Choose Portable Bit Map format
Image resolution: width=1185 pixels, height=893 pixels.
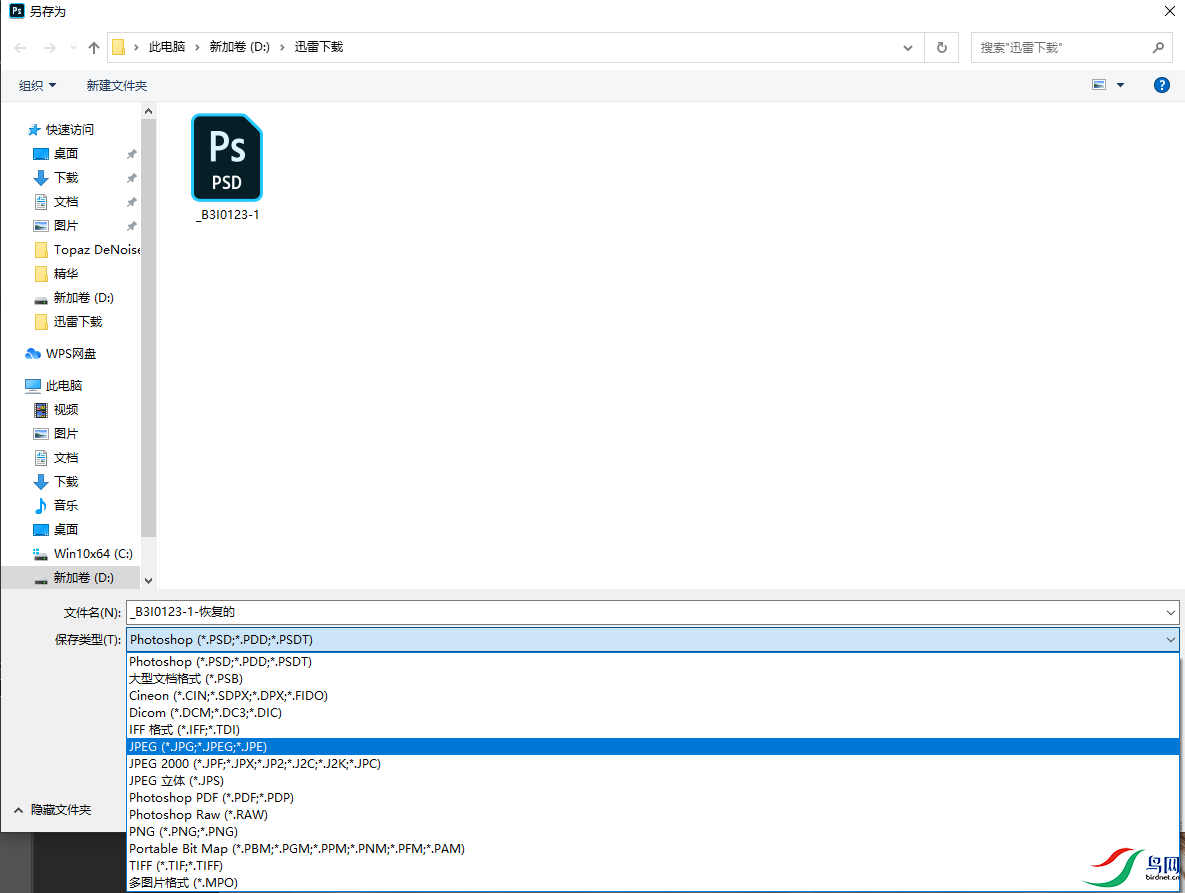tap(653, 848)
